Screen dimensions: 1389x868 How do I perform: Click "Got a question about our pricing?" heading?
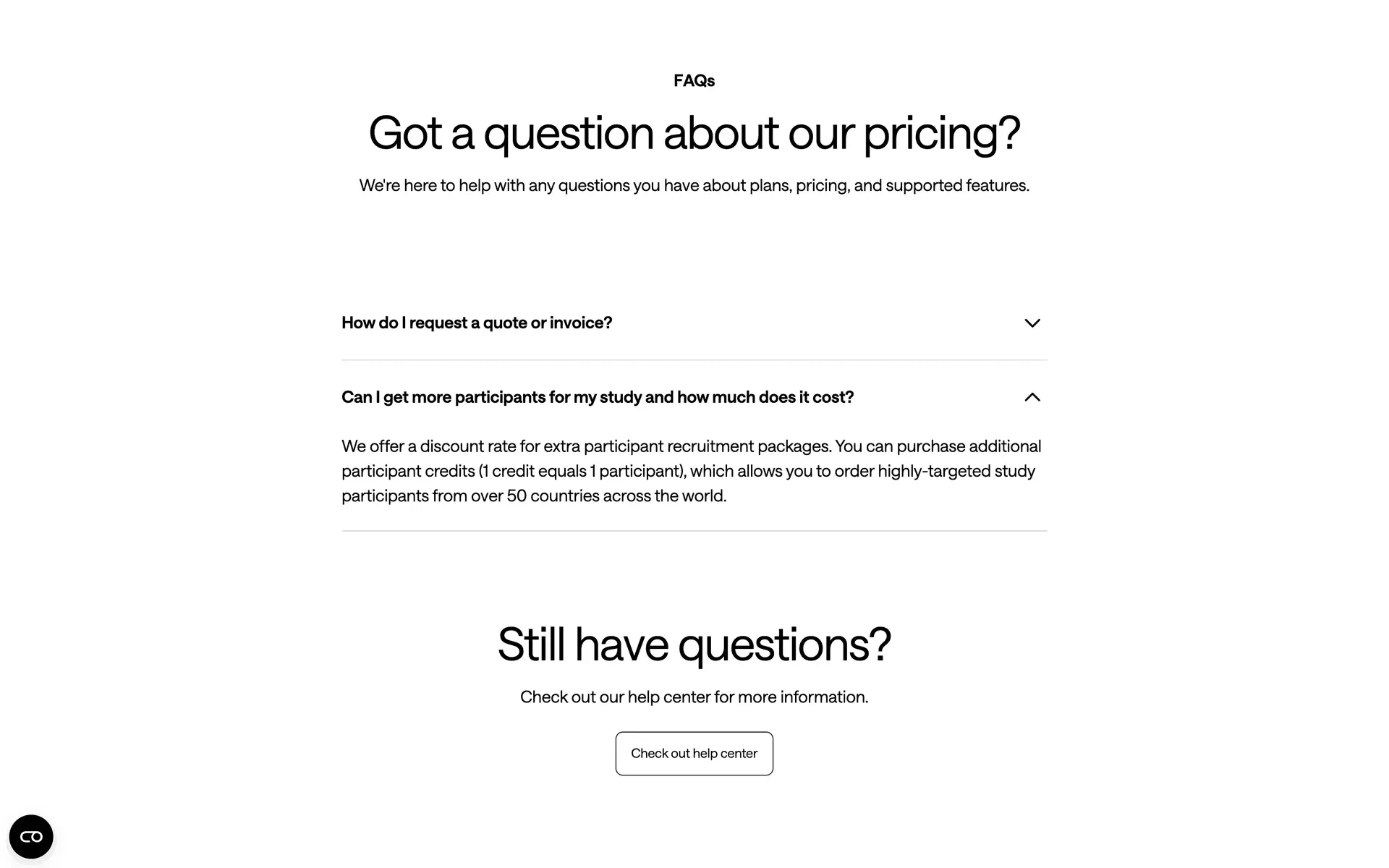(694, 133)
